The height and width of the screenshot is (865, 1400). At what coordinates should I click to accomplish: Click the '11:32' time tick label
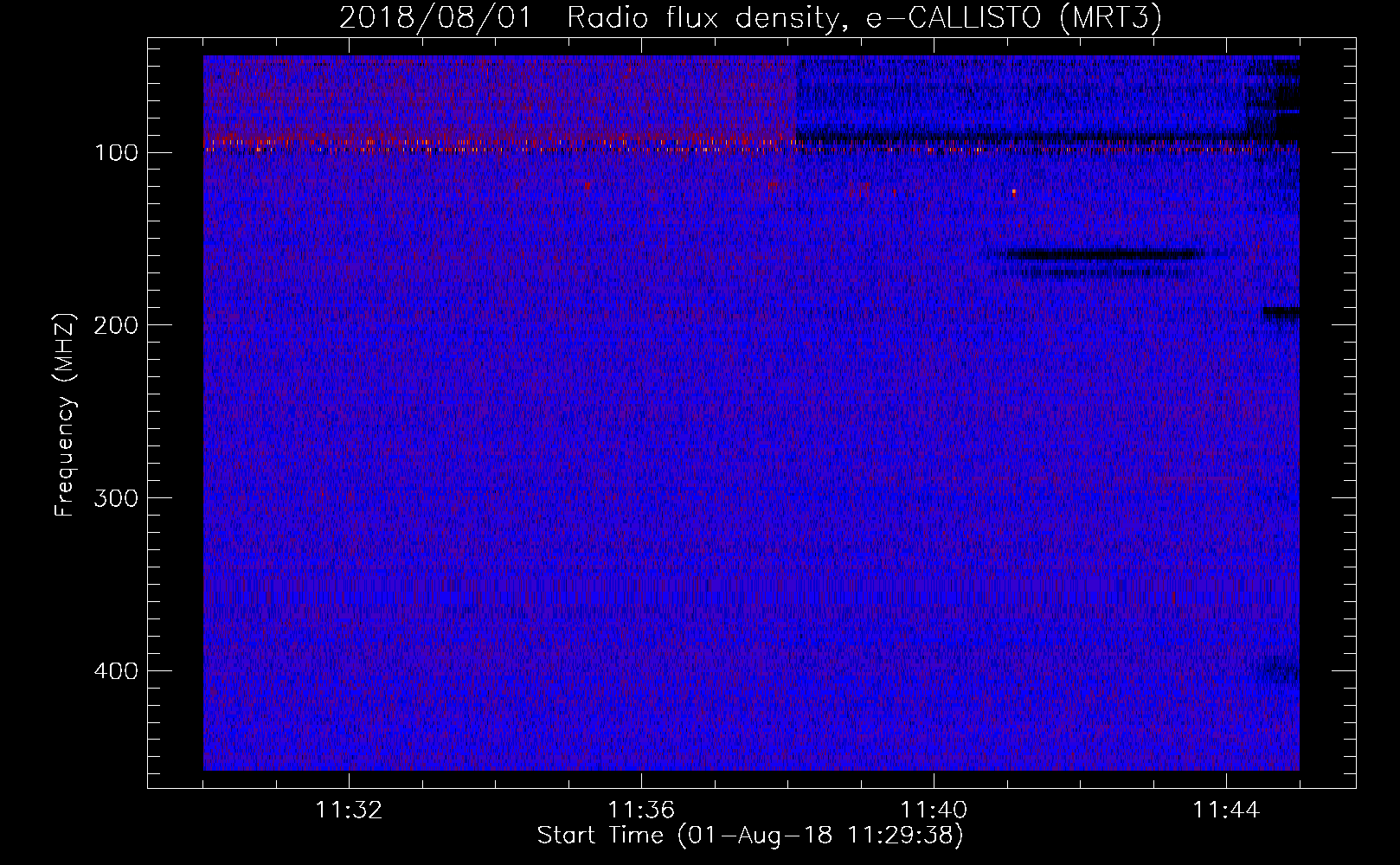point(349,811)
